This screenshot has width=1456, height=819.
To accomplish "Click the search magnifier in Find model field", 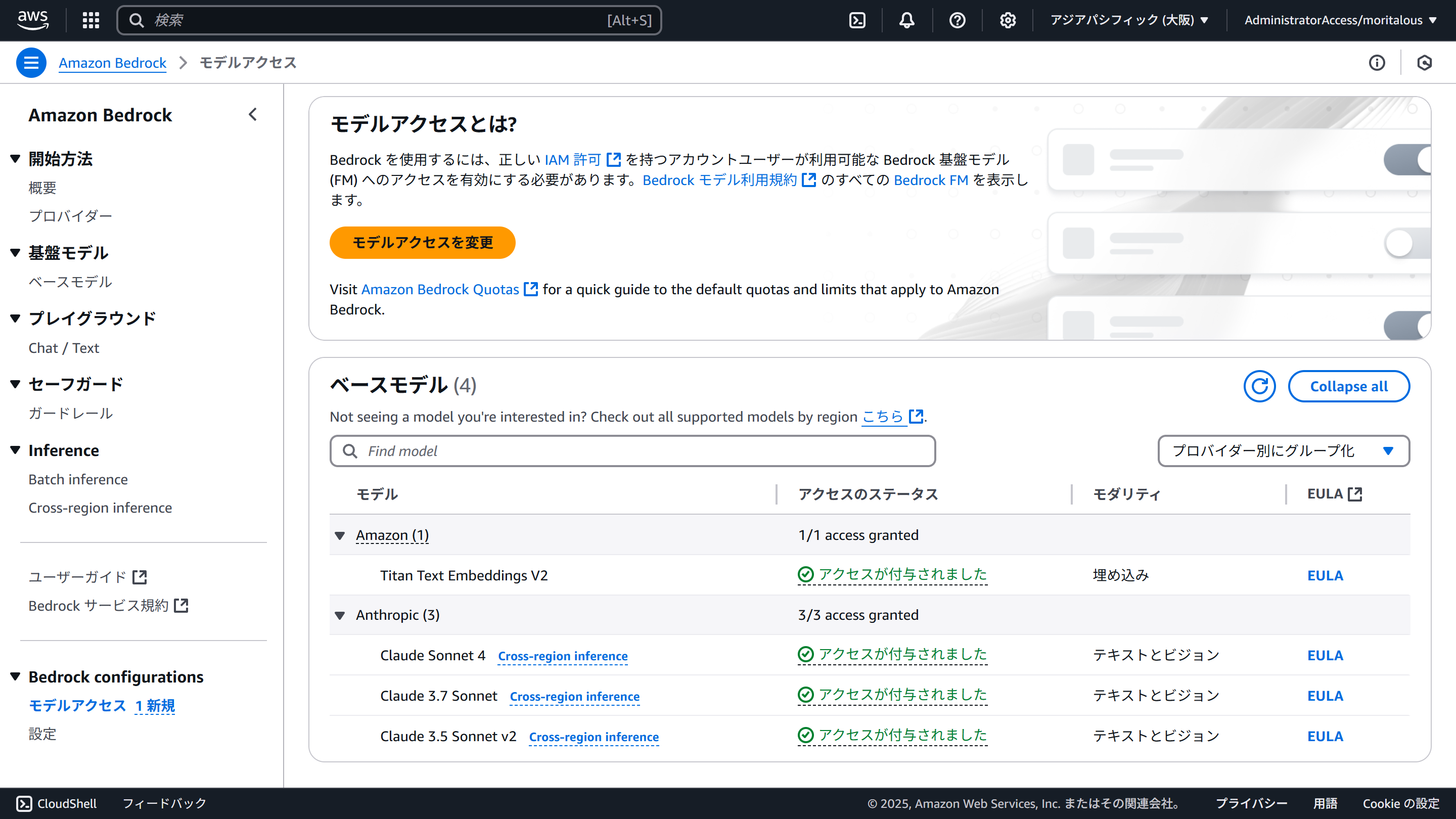I will 350,451.
